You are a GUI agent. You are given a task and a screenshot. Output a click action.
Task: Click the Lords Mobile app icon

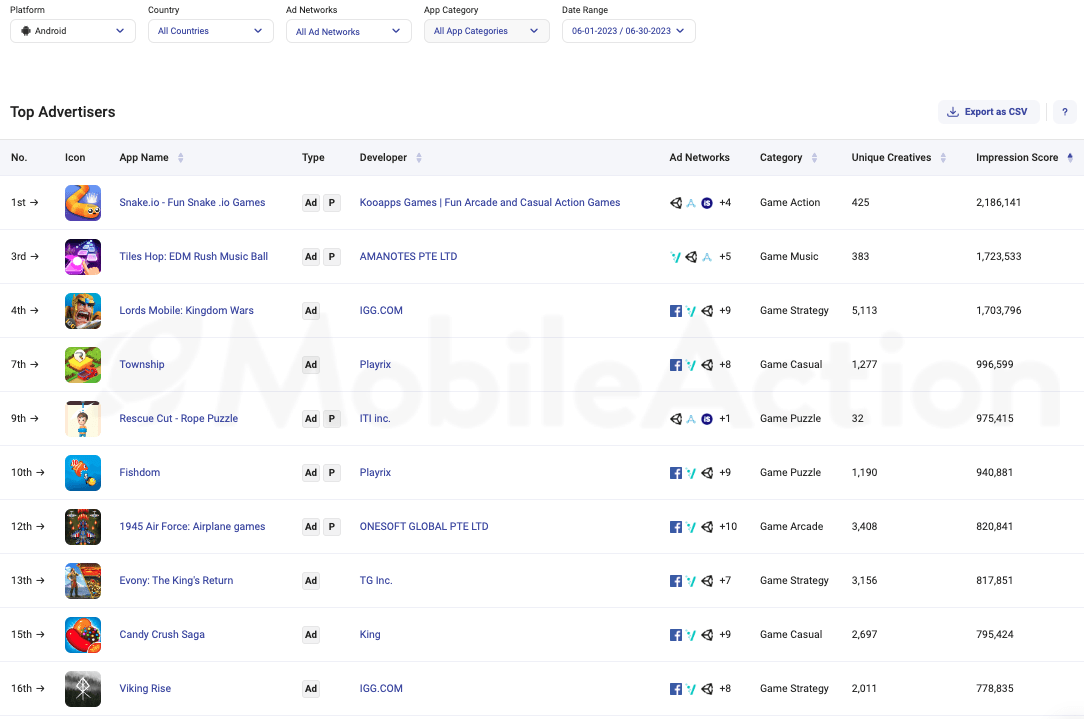(x=83, y=310)
